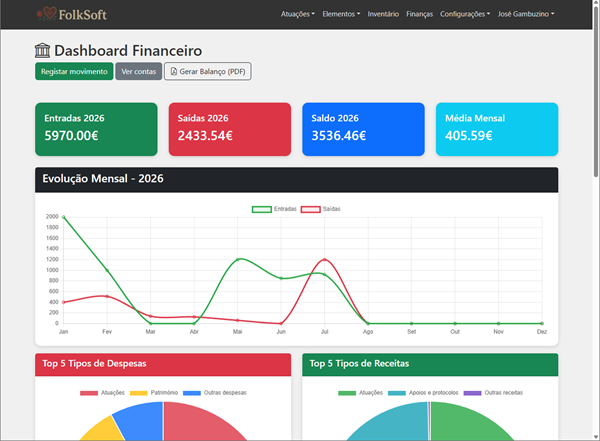Click the 2433.54€ saídas value
Viewport: 600px width, 441px height.
pos(205,136)
